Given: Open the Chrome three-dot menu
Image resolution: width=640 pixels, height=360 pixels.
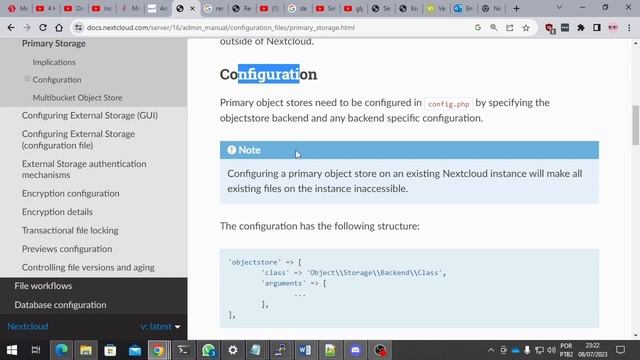Looking at the screenshot, I should pyautogui.click(x=629, y=27).
